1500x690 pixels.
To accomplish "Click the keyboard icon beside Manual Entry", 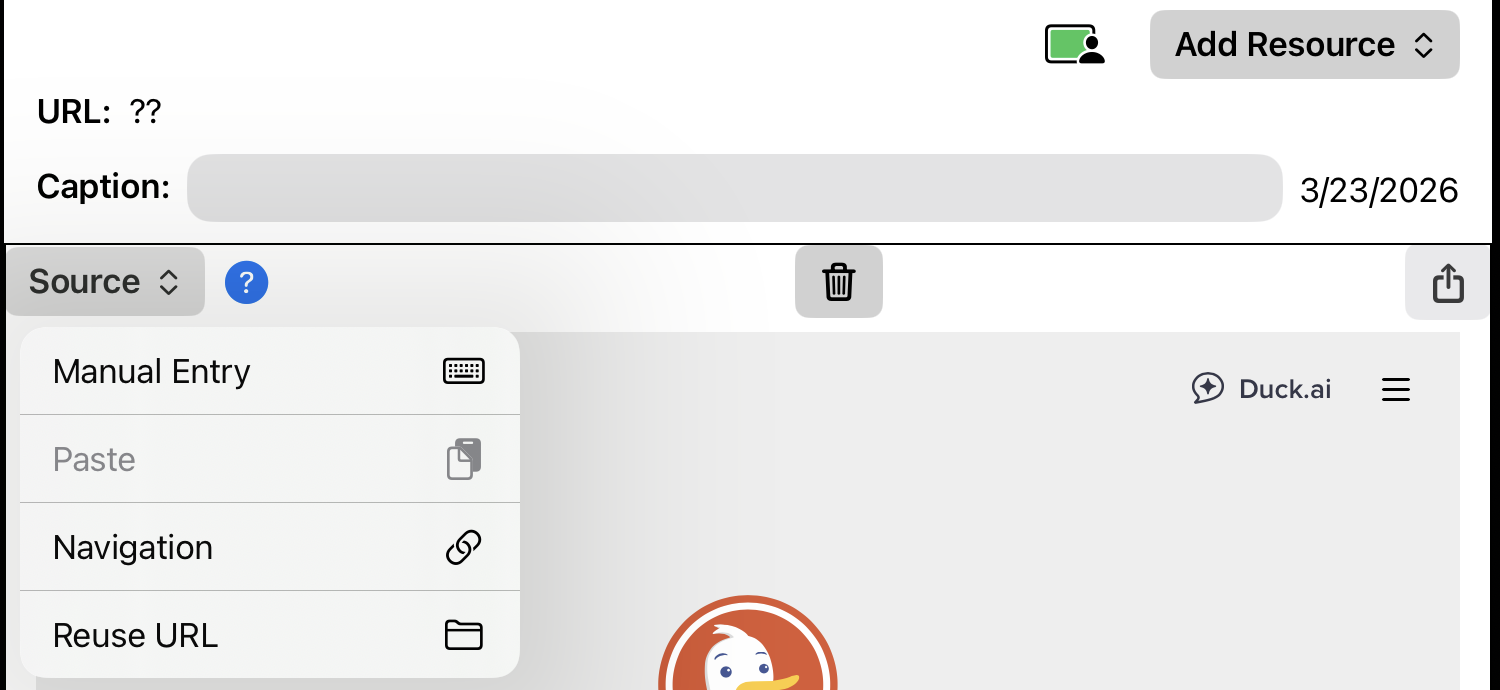I will 463,371.
